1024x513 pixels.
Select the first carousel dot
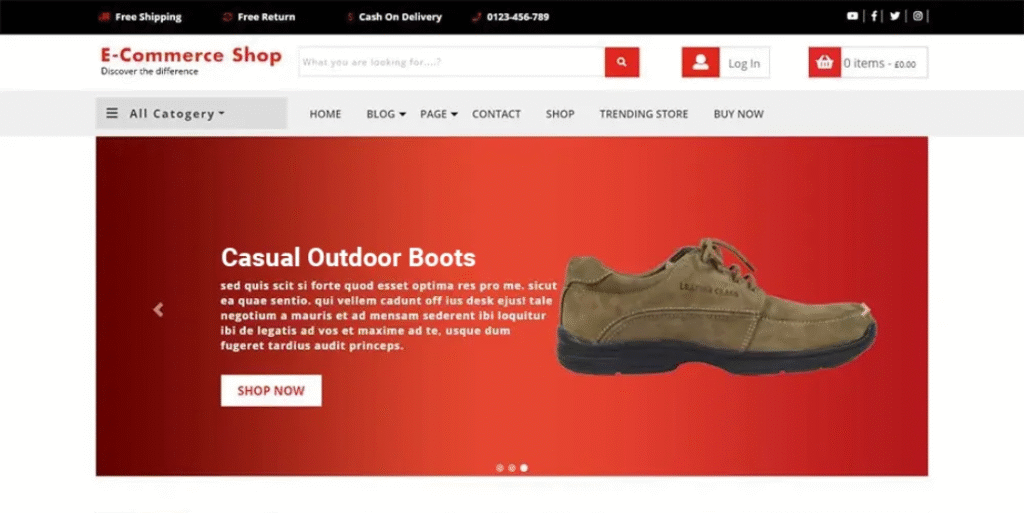[x=500, y=467]
